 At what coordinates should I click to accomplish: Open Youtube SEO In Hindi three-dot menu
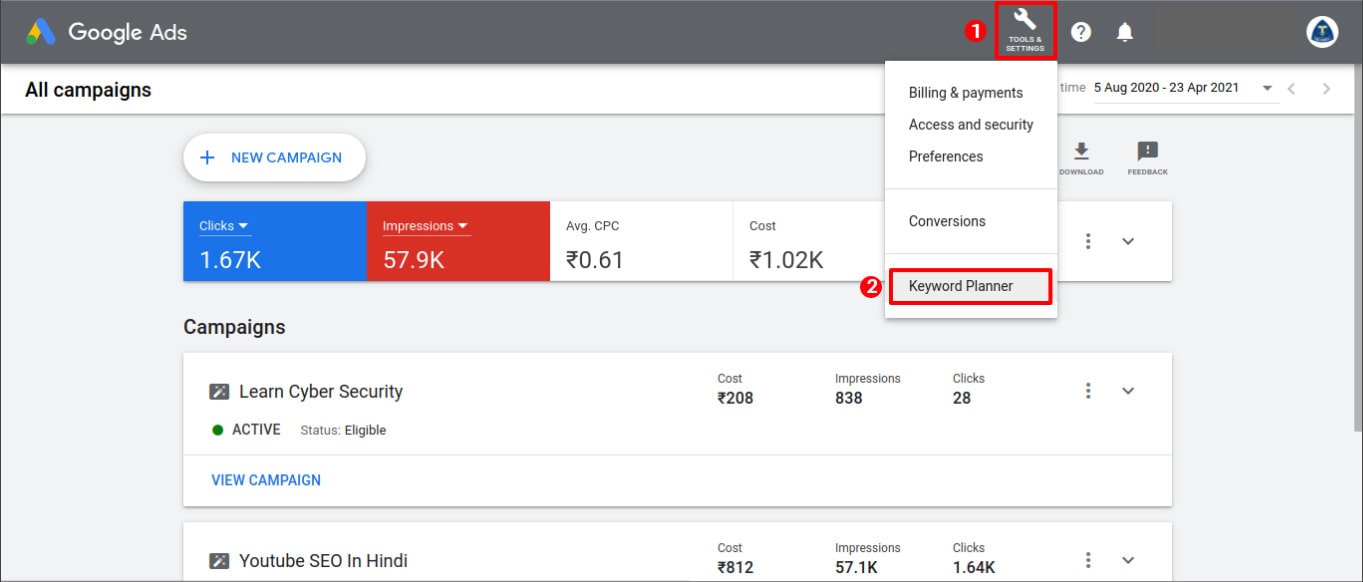[x=1088, y=560]
